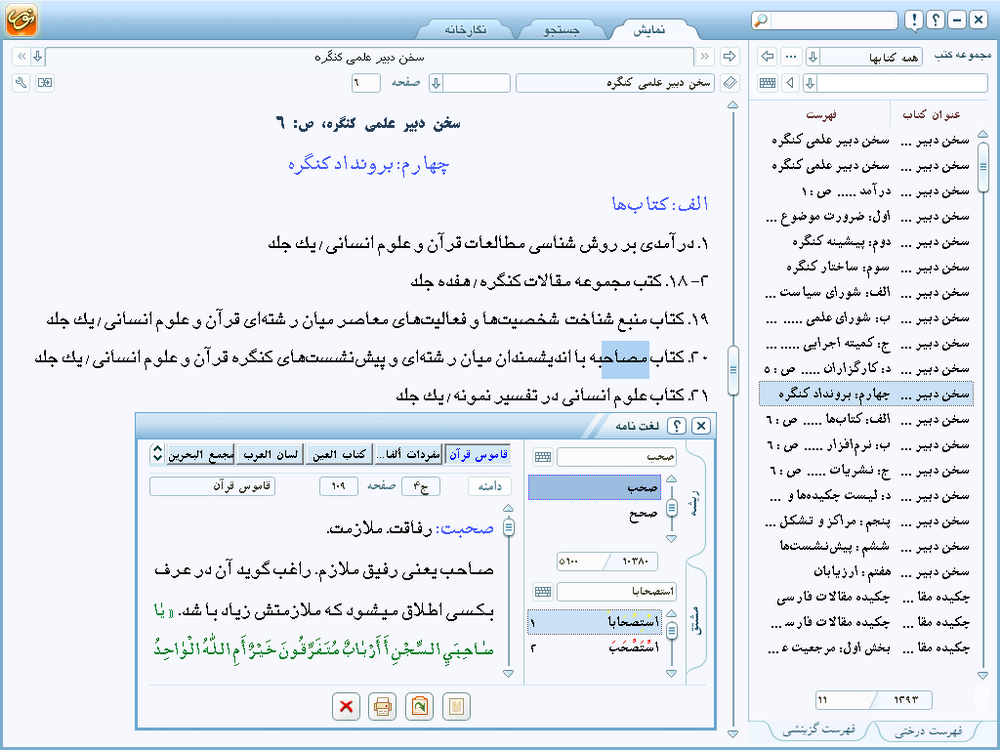Click the dictionary tabs up/down spinner
The image size is (1000, 750).
tap(157, 454)
